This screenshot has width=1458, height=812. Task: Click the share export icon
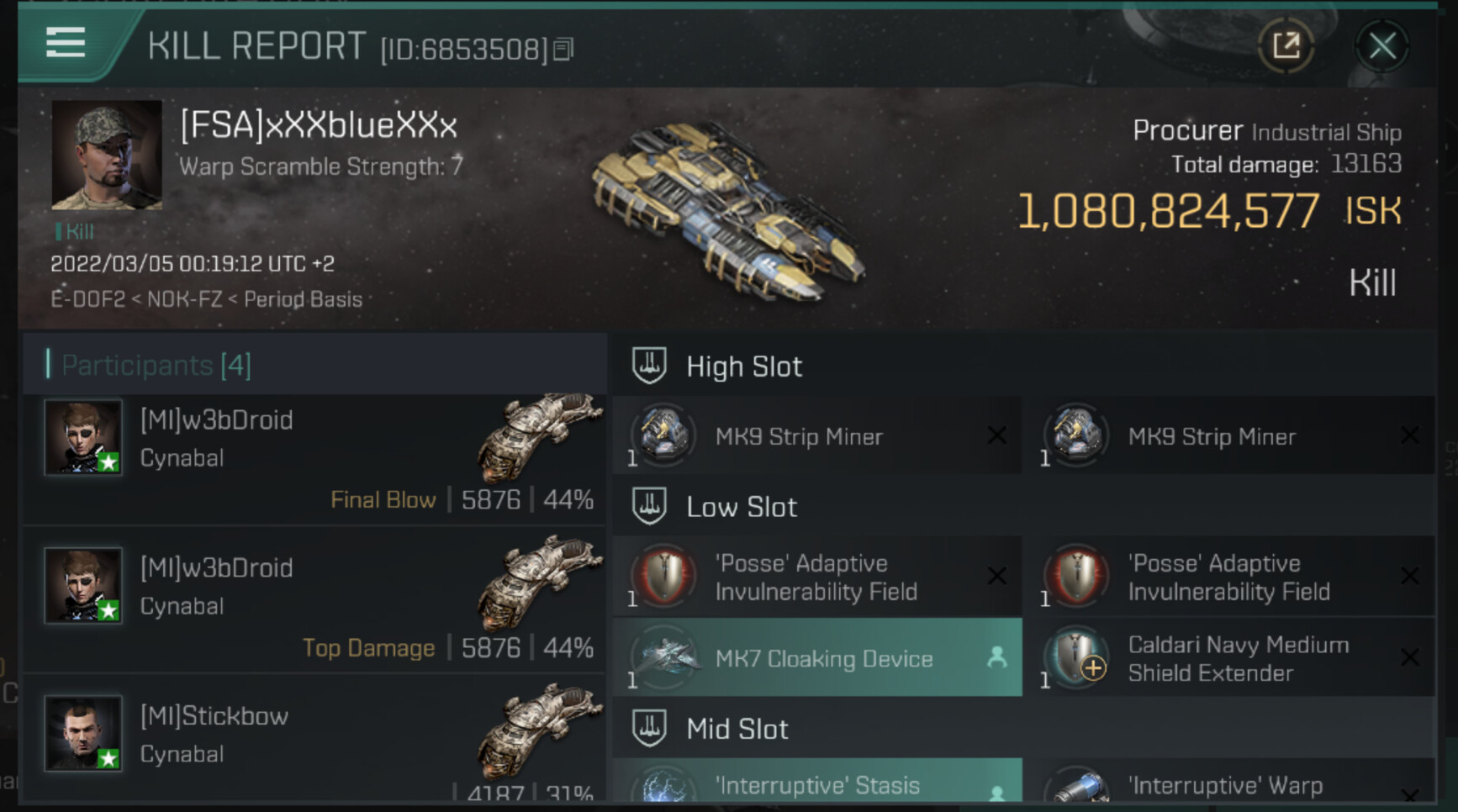pyautogui.click(x=1286, y=45)
